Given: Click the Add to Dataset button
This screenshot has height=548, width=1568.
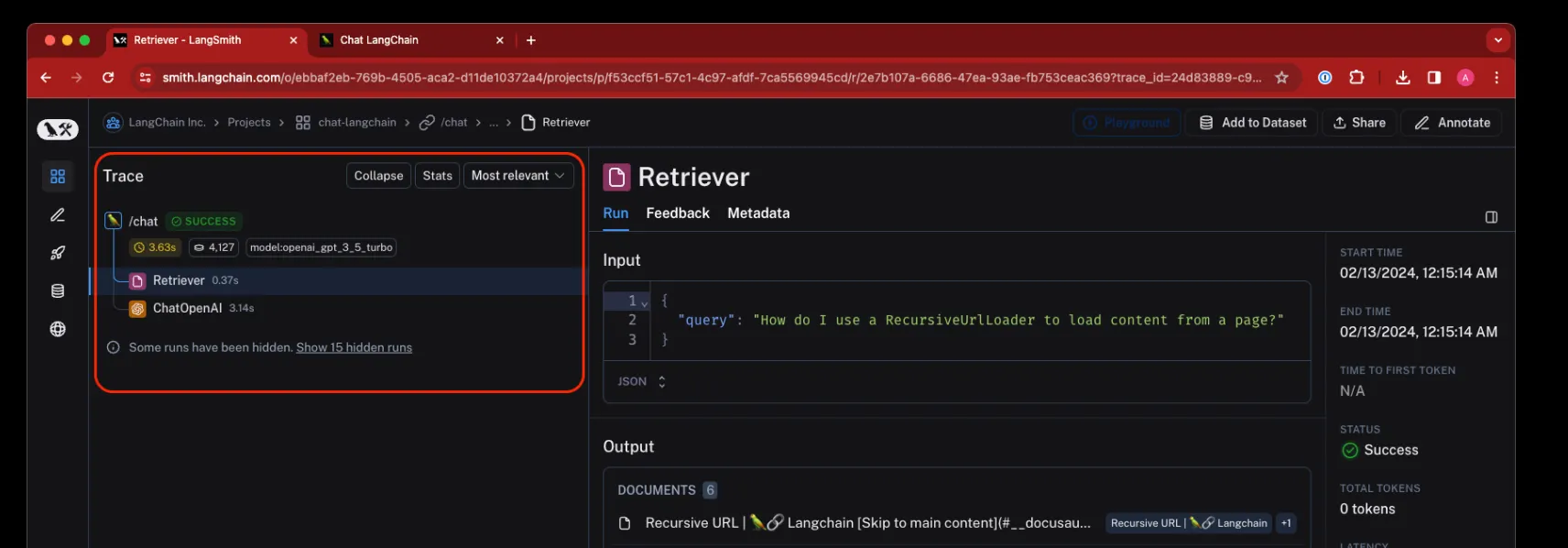Looking at the screenshot, I should [x=1253, y=123].
